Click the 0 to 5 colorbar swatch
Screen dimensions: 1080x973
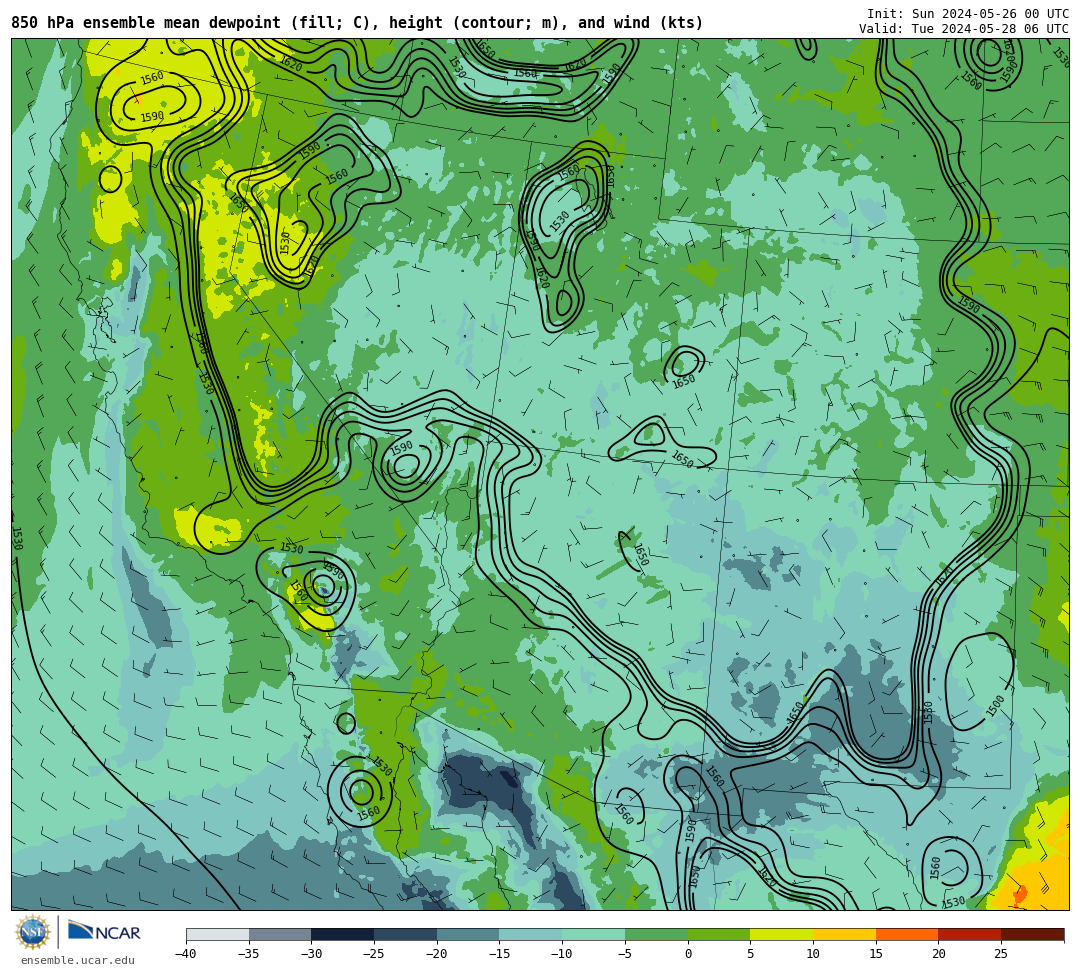(719, 934)
